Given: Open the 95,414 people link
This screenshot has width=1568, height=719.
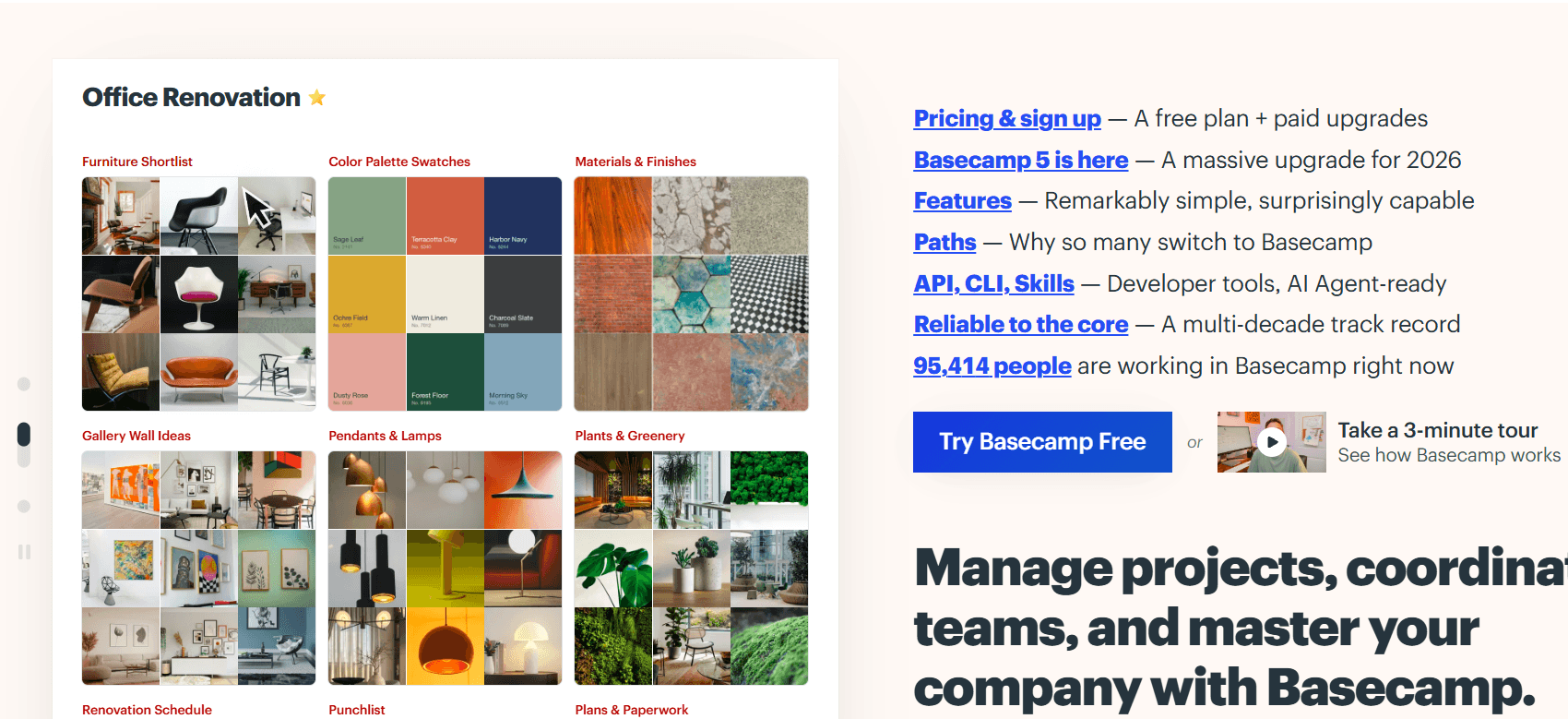Looking at the screenshot, I should coord(992,365).
